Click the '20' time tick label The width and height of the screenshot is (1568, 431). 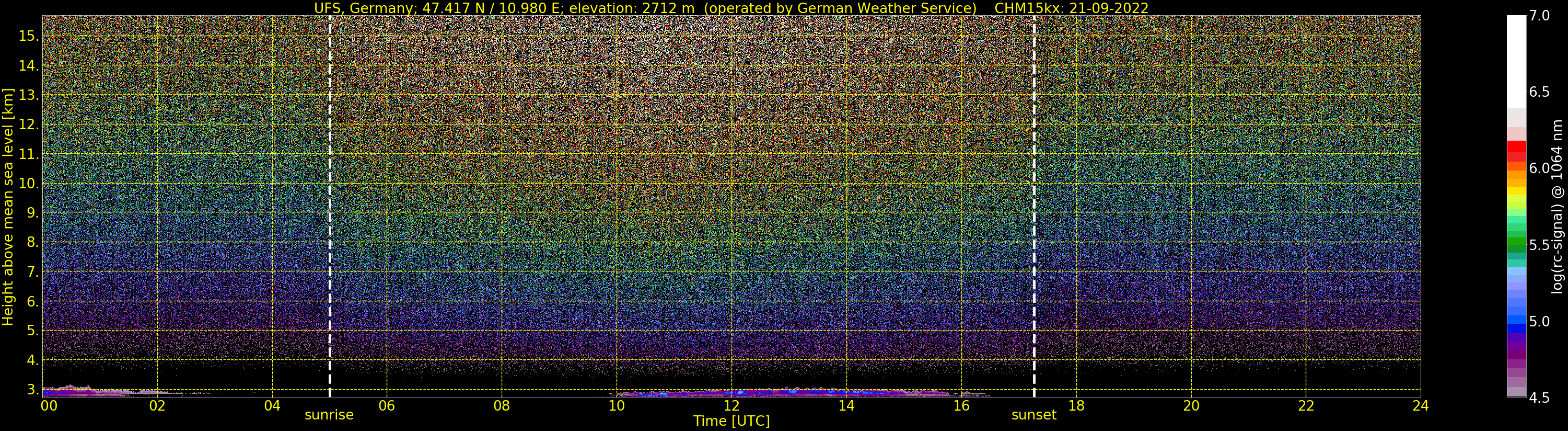tap(1191, 405)
